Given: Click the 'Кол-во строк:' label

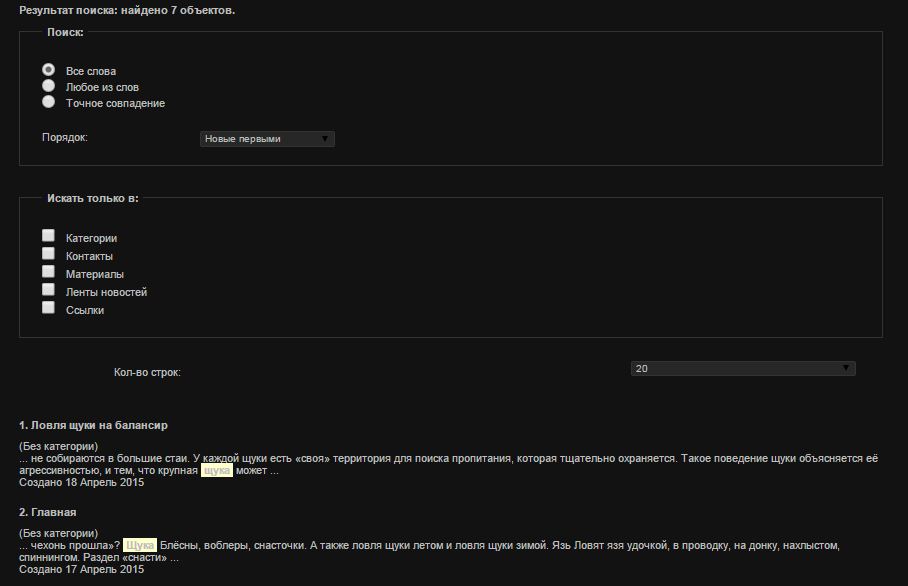Looking at the screenshot, I should pos(147,372).
